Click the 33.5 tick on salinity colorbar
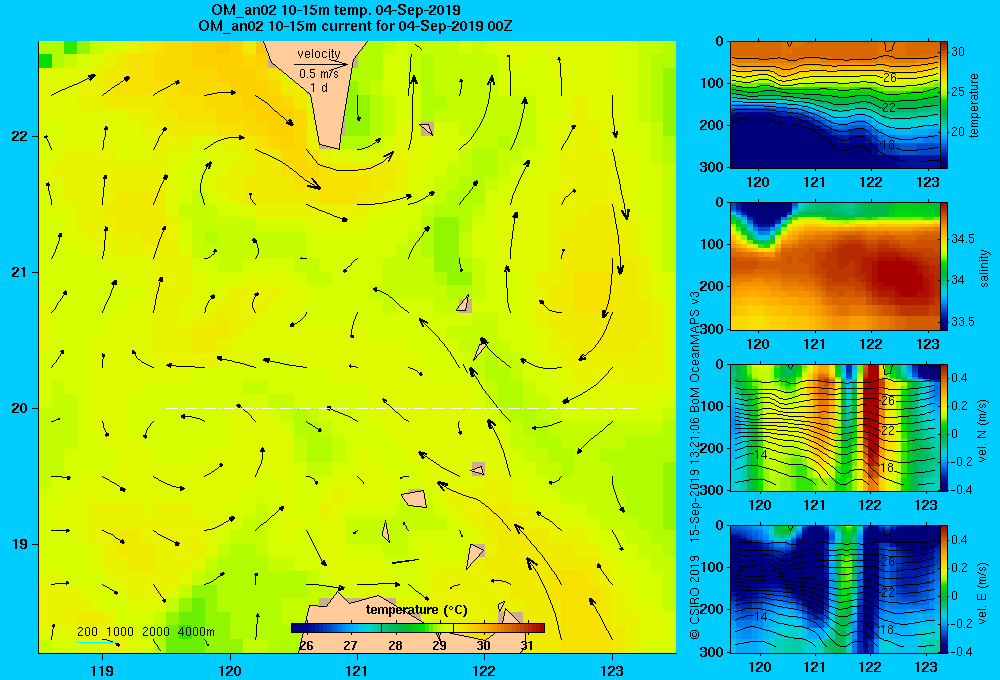This screenshot has height=680, width=1000. (963, 322)
